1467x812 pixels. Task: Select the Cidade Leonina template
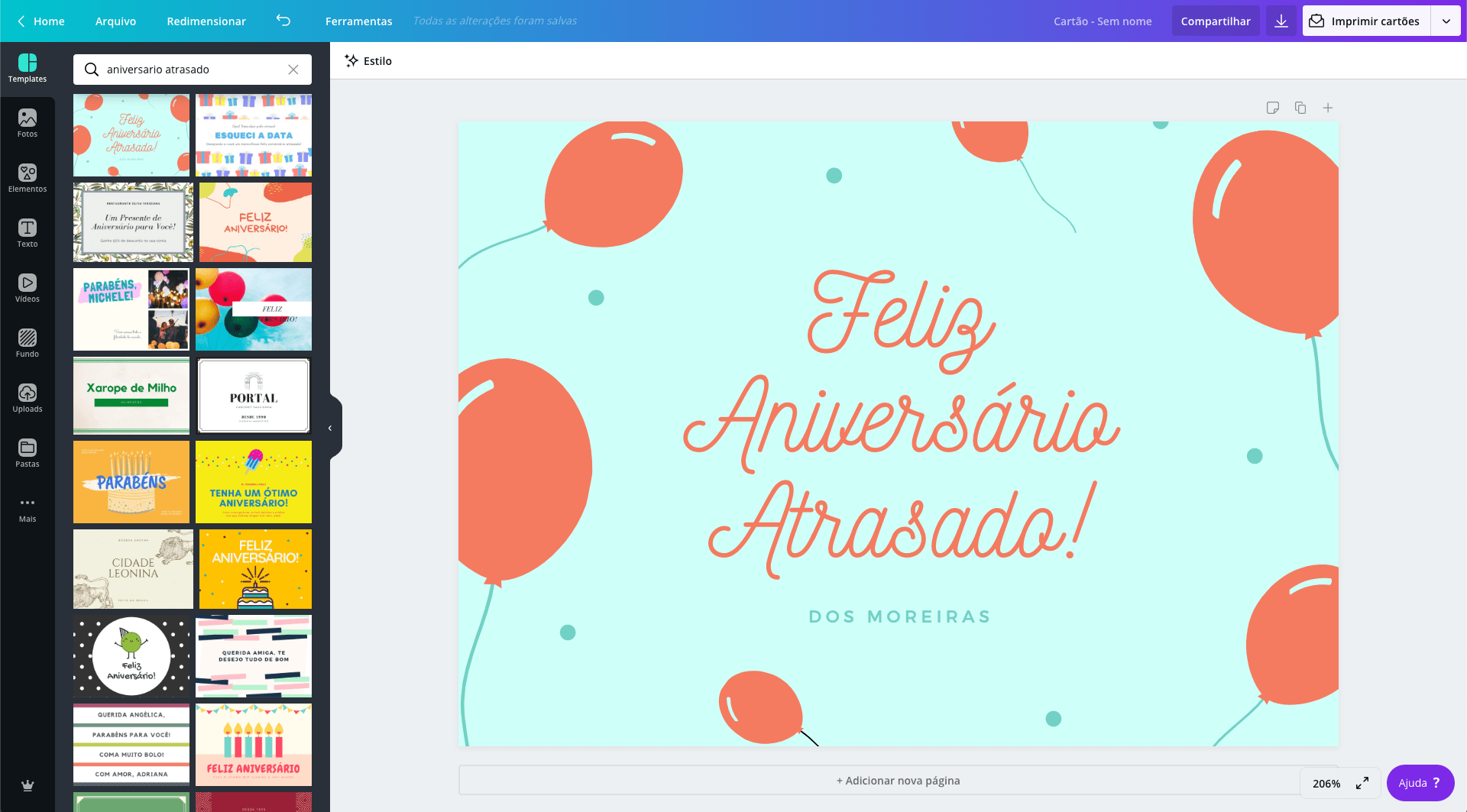pos(133,569)
